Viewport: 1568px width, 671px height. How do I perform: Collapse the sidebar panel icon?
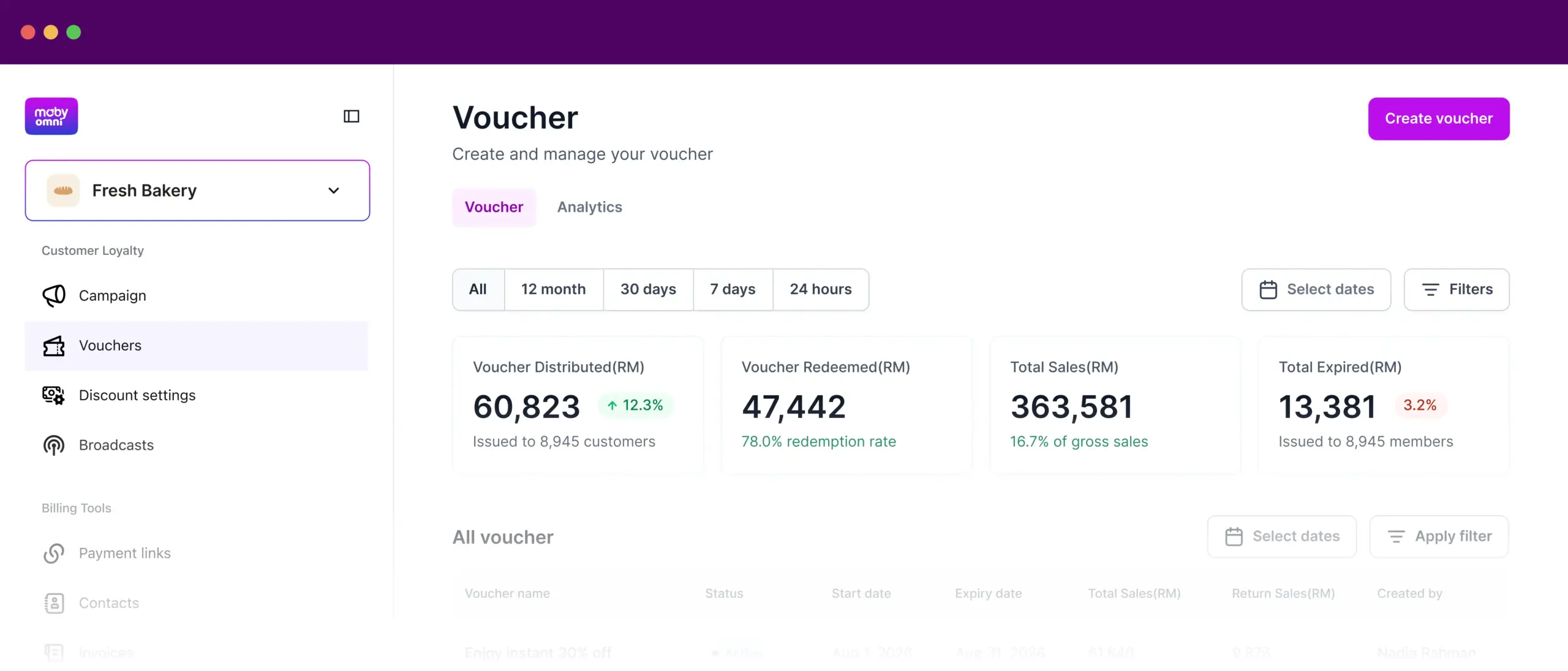[x=352, y=116]
